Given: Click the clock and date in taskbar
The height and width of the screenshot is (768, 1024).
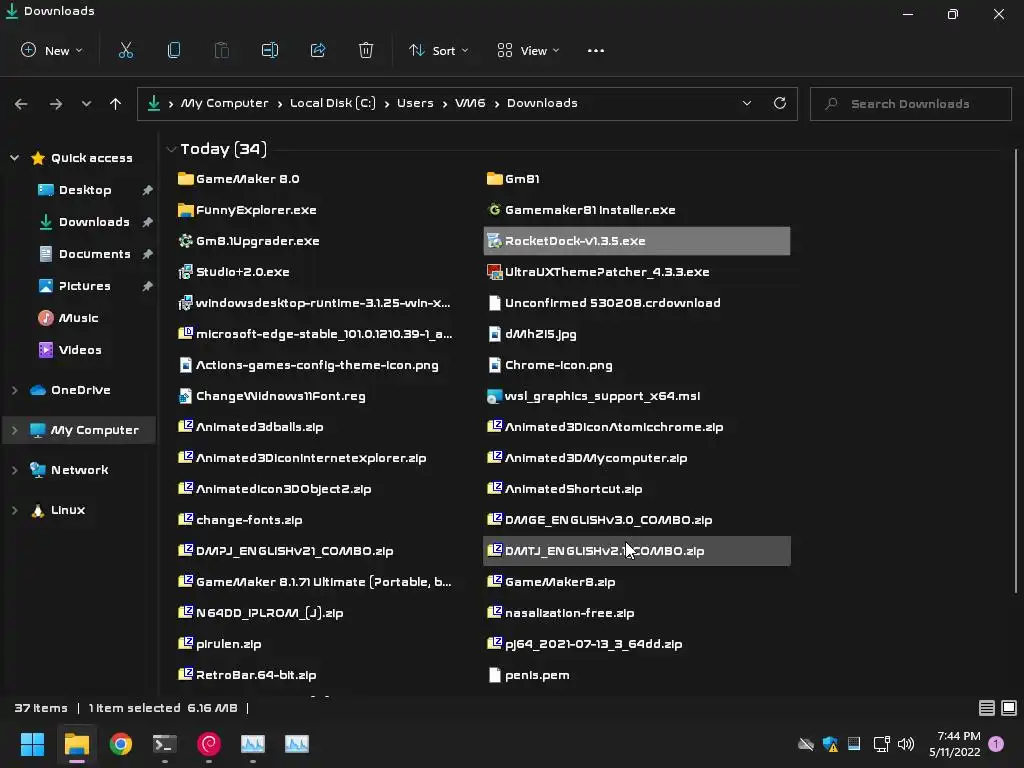Looking at the screenshot, I should point(954,744).
